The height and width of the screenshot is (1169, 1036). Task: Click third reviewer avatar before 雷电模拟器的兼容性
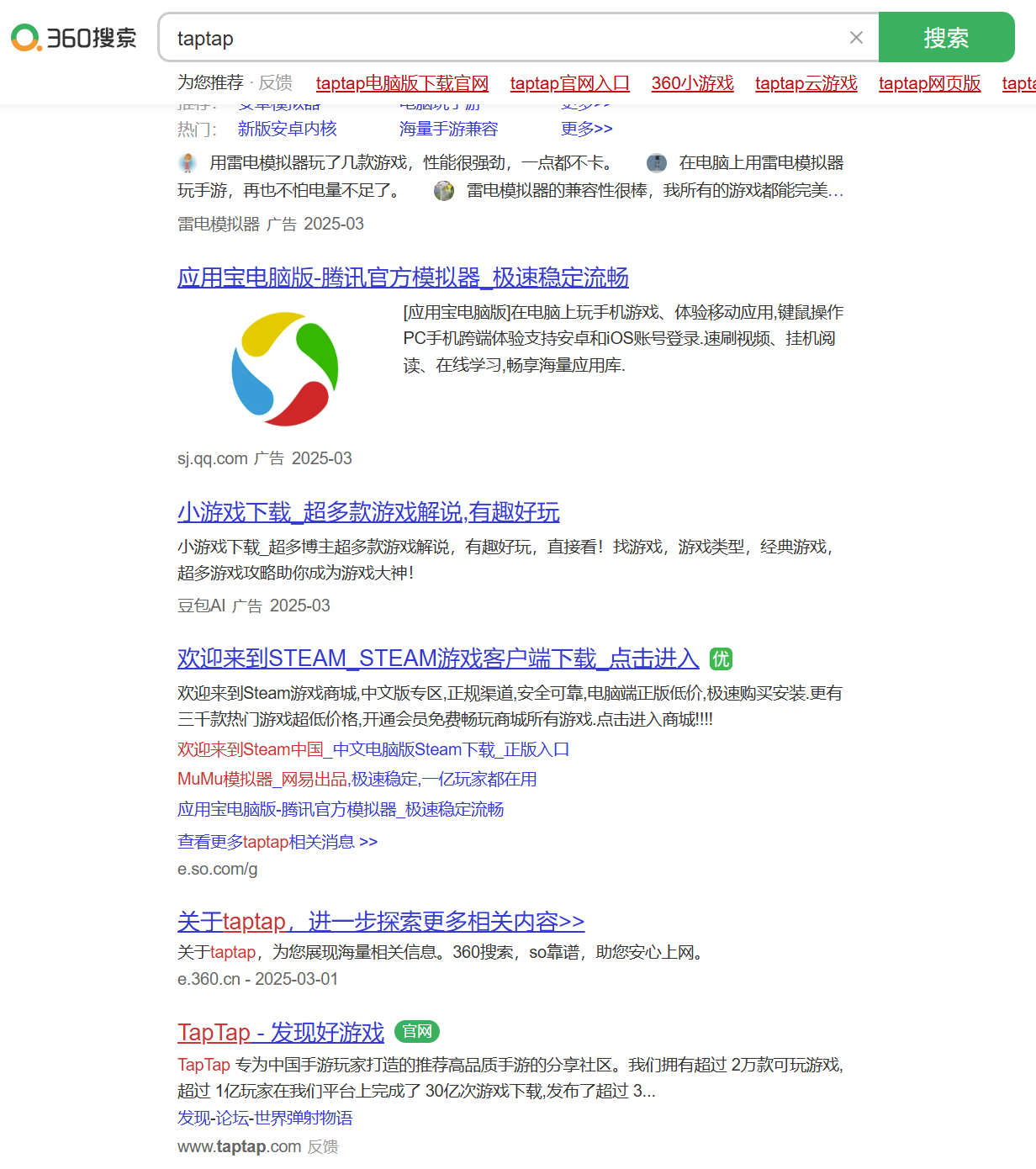tap(444, 191)
